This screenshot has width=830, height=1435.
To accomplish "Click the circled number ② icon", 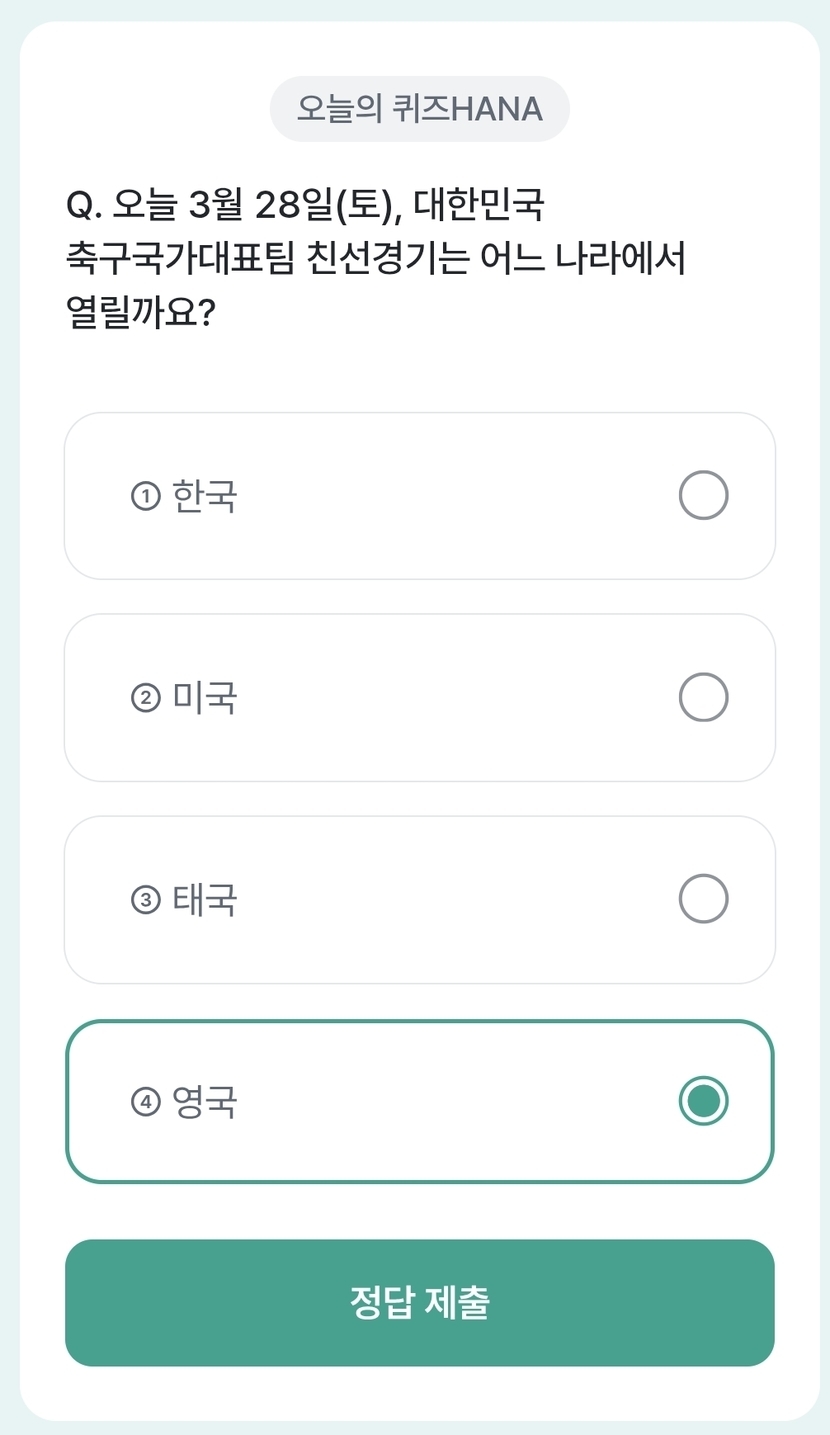I will click(x=146, y=698).
